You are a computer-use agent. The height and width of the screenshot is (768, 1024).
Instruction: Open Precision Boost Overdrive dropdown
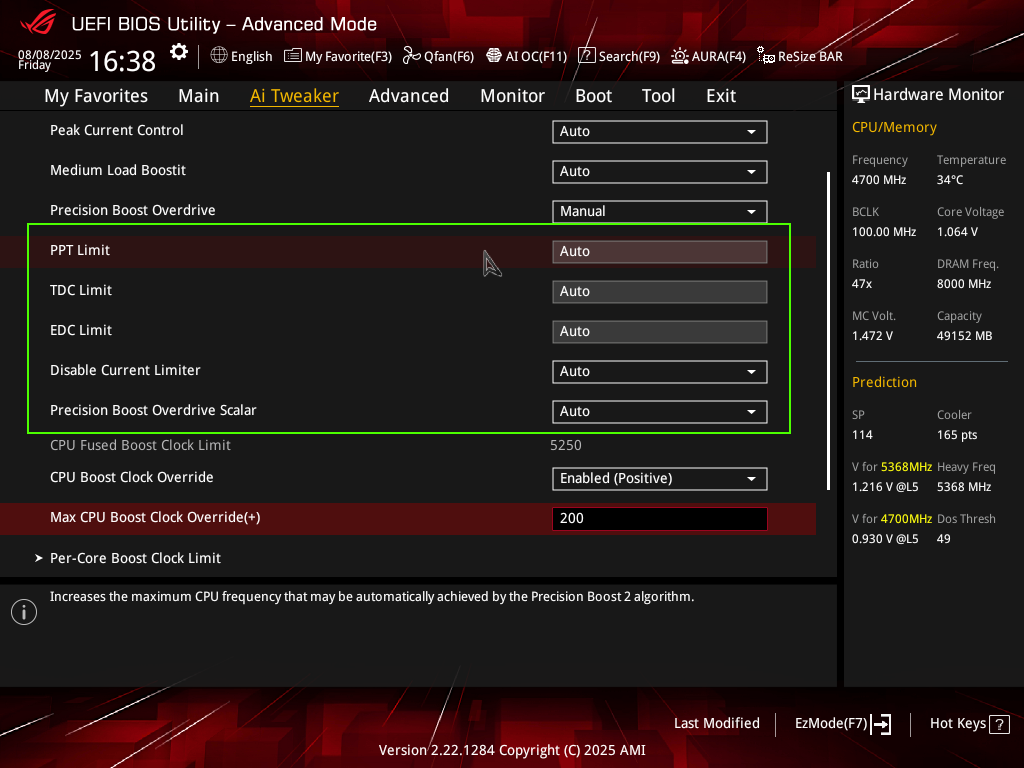tap(660, 212)
